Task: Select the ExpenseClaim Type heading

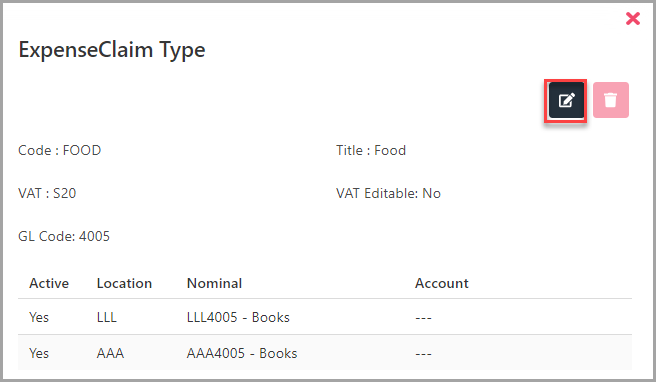Action: (x=112, y=50)
